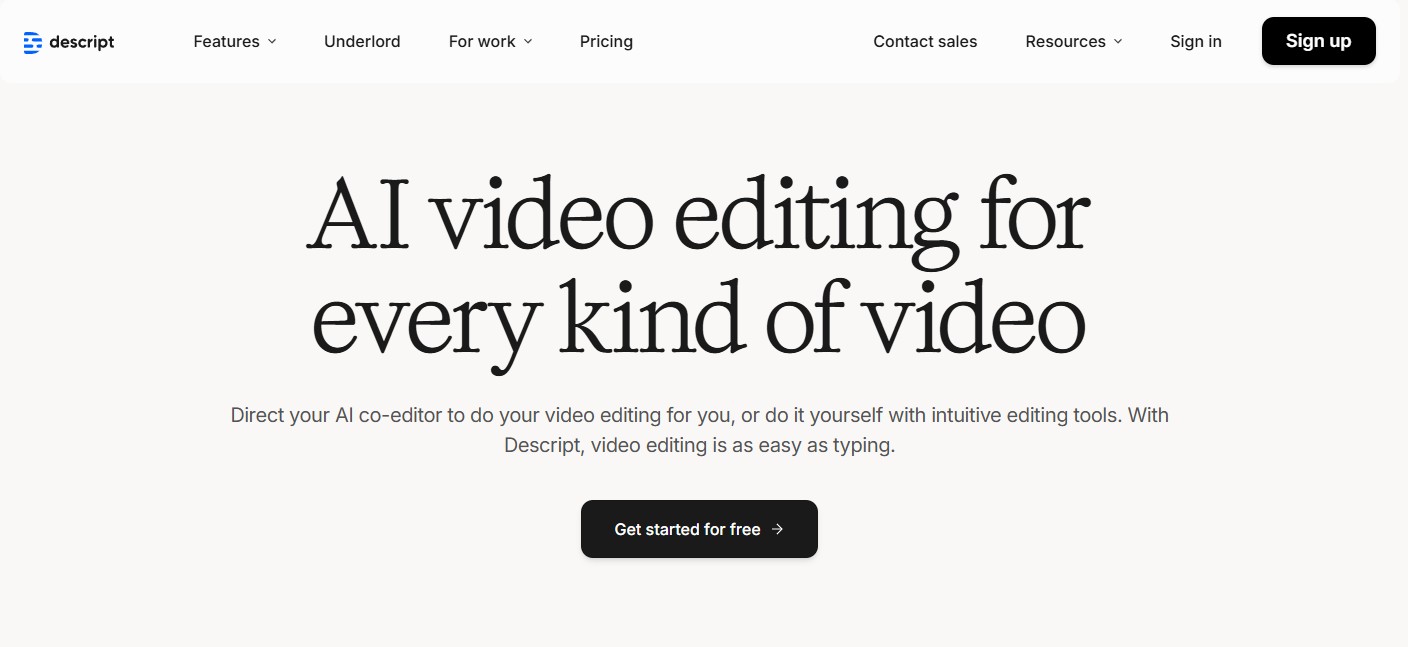Open the For work menu
The width and height of the screenshot is (1408, 647).
pyautogui.click(x=482, y=42)
